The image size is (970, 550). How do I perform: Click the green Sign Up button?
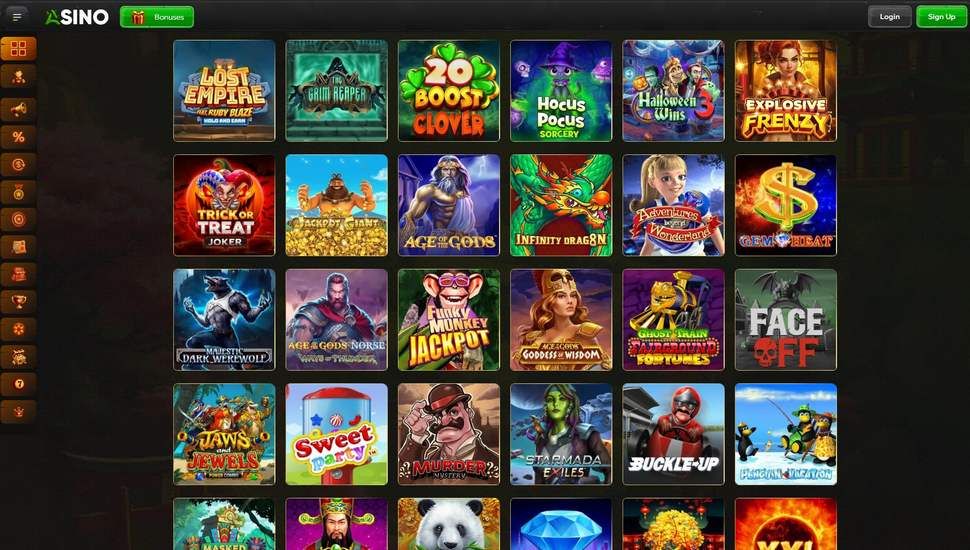[x=941, y=17]
